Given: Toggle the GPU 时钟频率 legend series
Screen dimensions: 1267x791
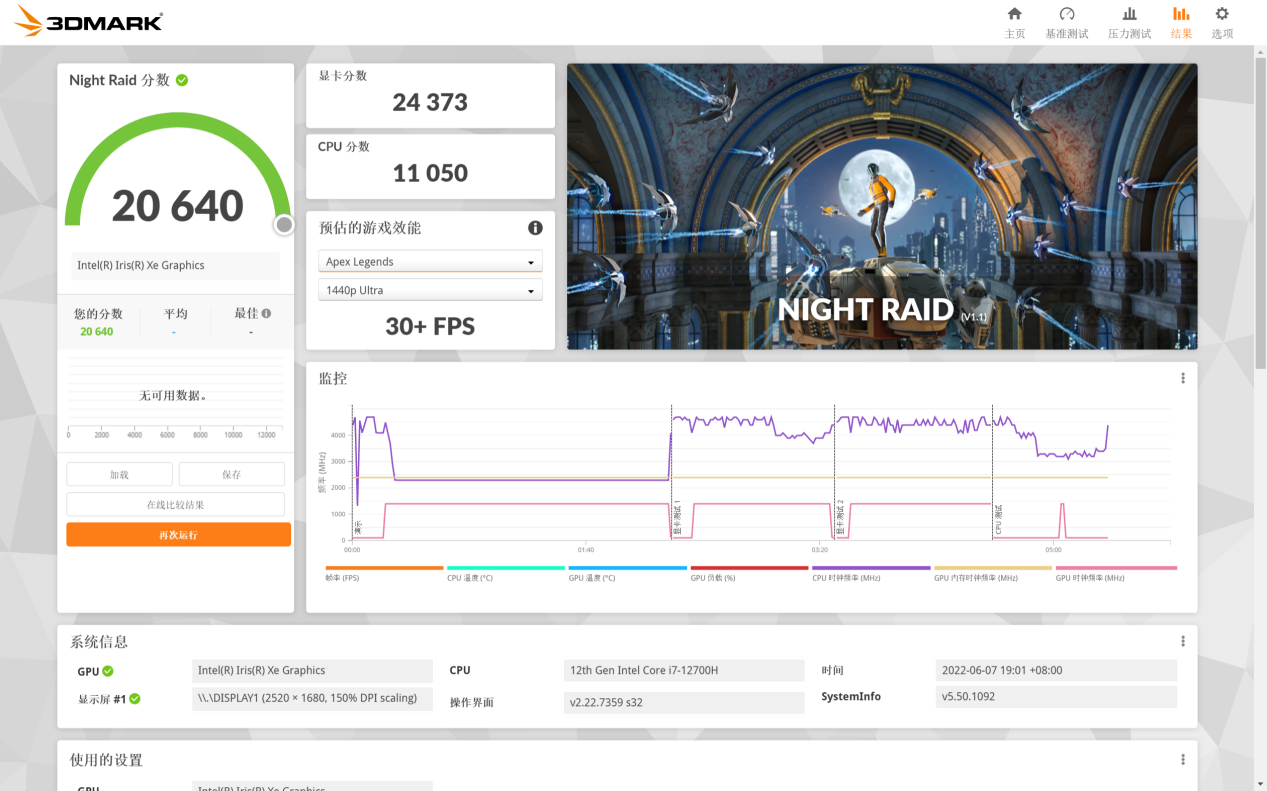Looking at the screenshot, I should pyautogui.click(x=1116, y=573).
